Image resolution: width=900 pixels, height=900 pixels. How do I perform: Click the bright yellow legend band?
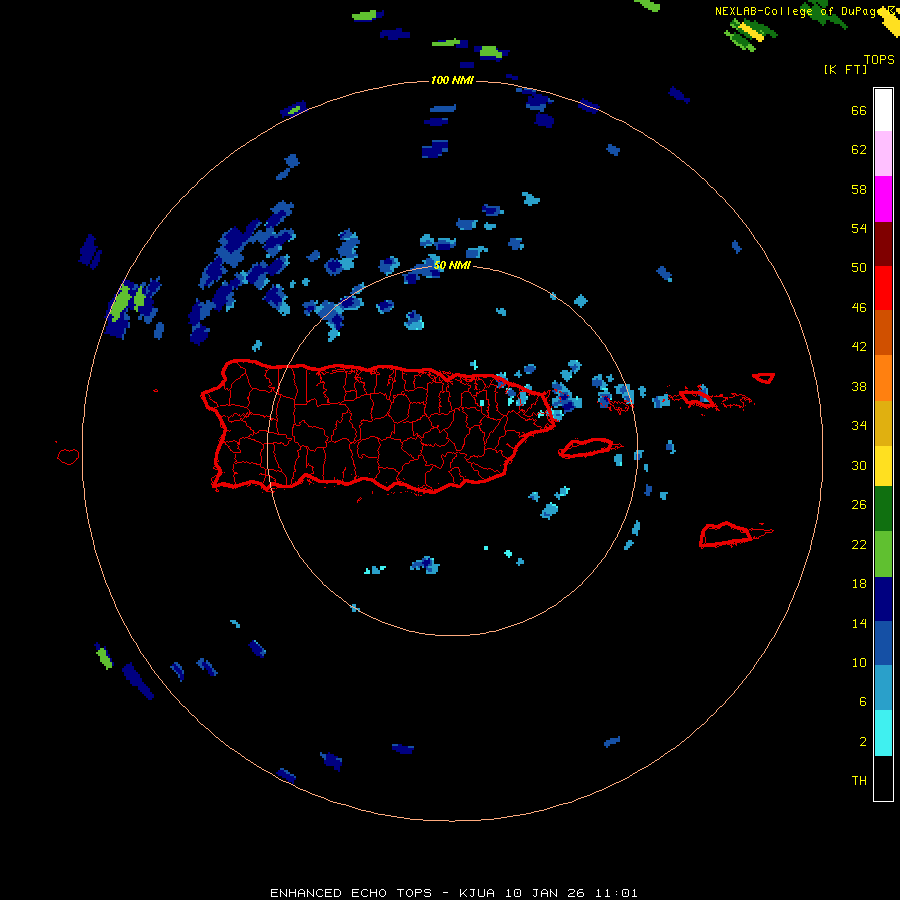pos(883,465)
